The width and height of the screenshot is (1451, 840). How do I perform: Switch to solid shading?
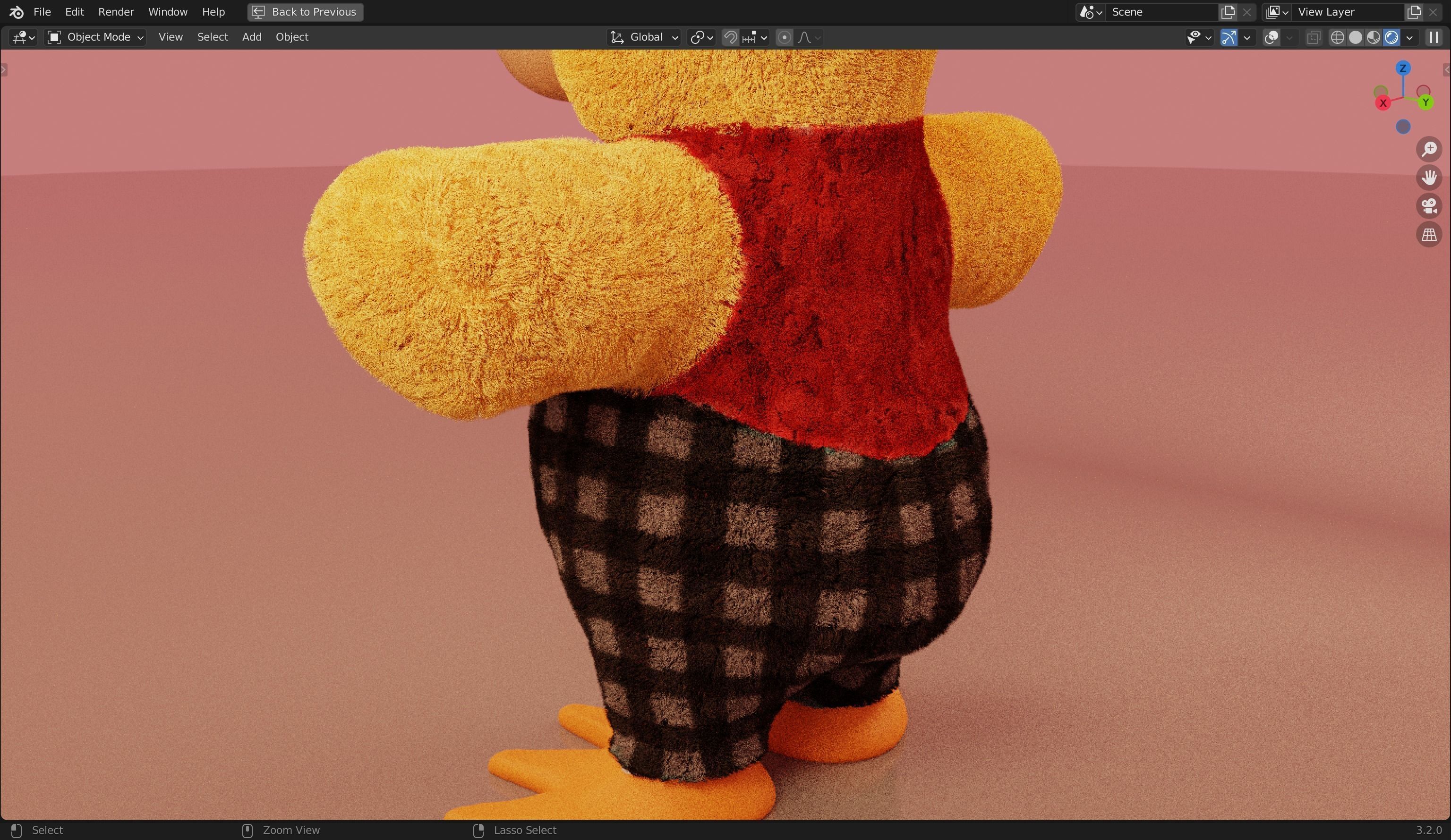(x=1356, y=37)
